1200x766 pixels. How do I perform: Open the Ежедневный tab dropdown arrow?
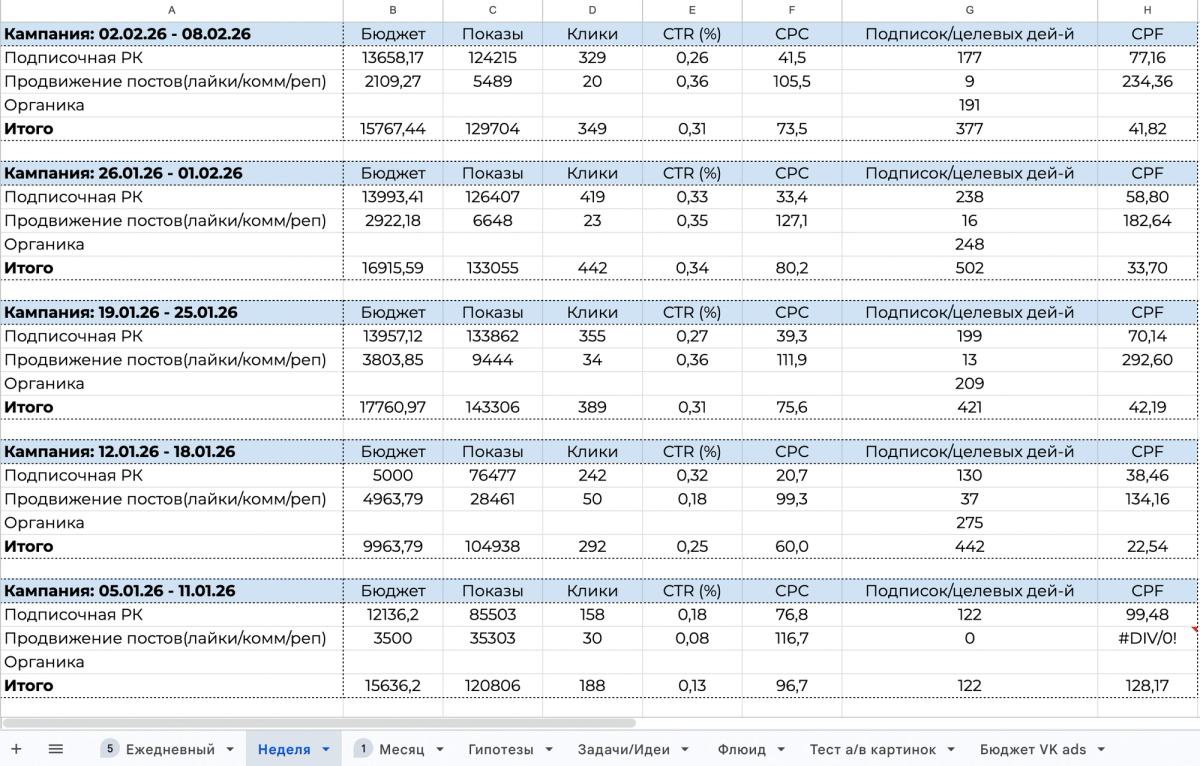(230, 749)
